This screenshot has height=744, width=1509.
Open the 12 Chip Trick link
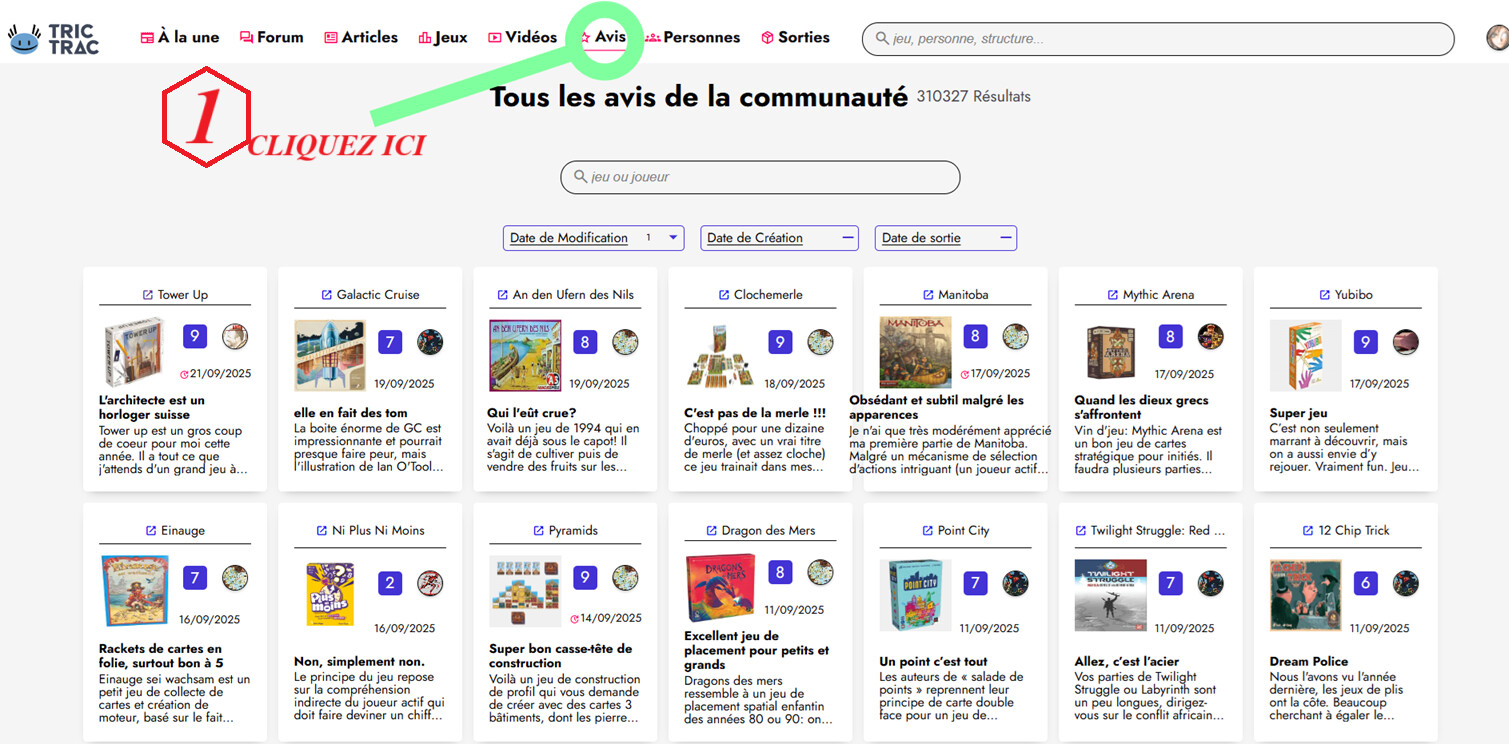click(x=1345, y=531)
